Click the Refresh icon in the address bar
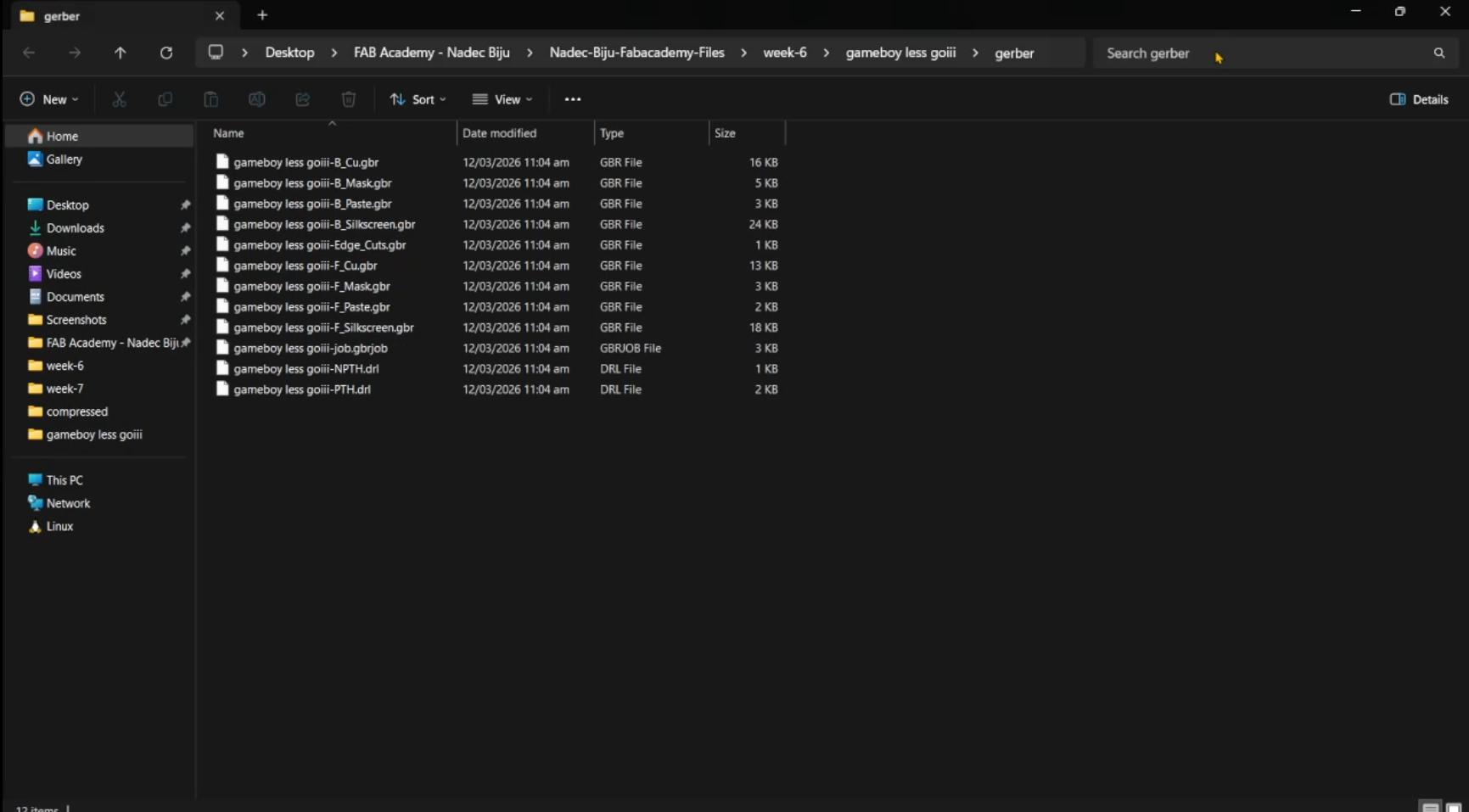 point(166,52)
